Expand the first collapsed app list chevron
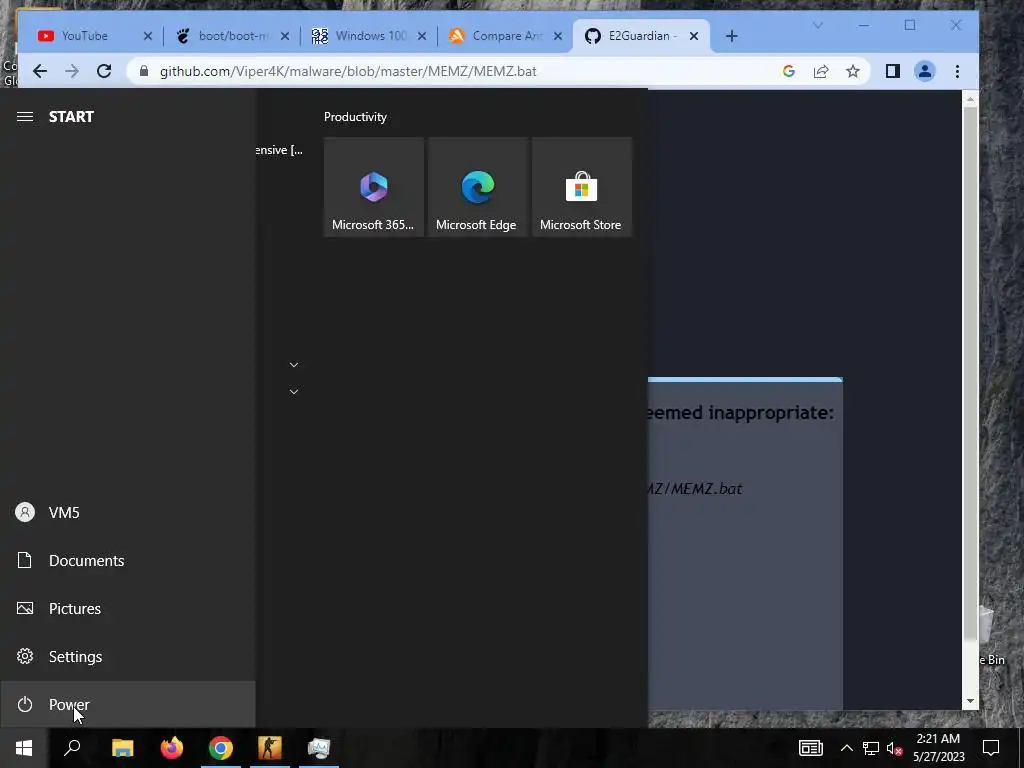 (294, 365)
